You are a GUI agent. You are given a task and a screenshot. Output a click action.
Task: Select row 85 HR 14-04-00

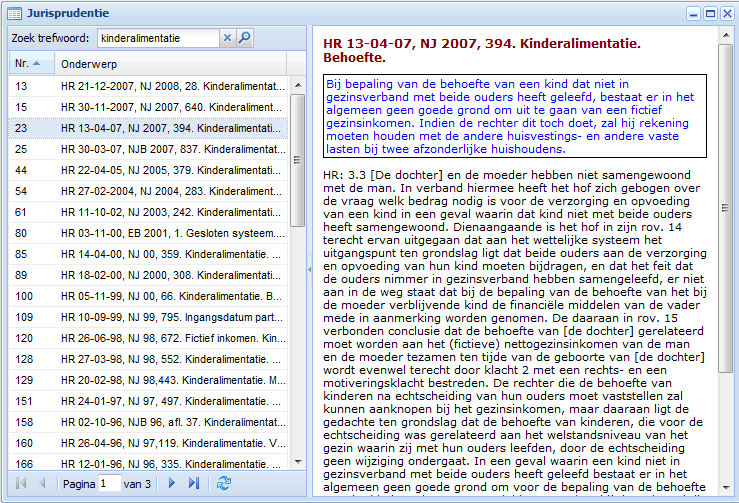148,254
